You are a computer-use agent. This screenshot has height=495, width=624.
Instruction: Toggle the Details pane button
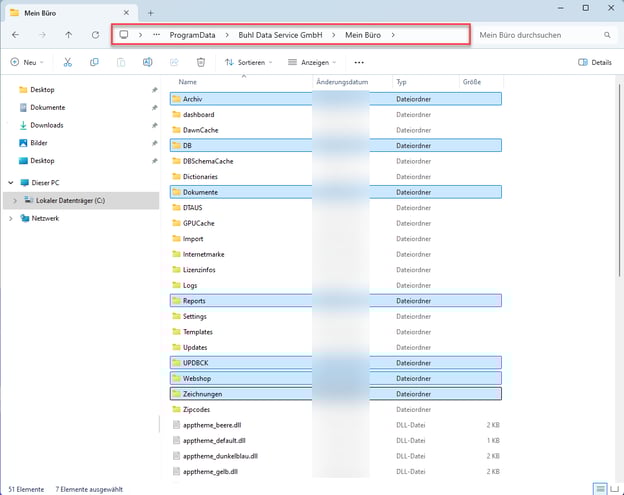pyautogui.click(x=595, y=62)
